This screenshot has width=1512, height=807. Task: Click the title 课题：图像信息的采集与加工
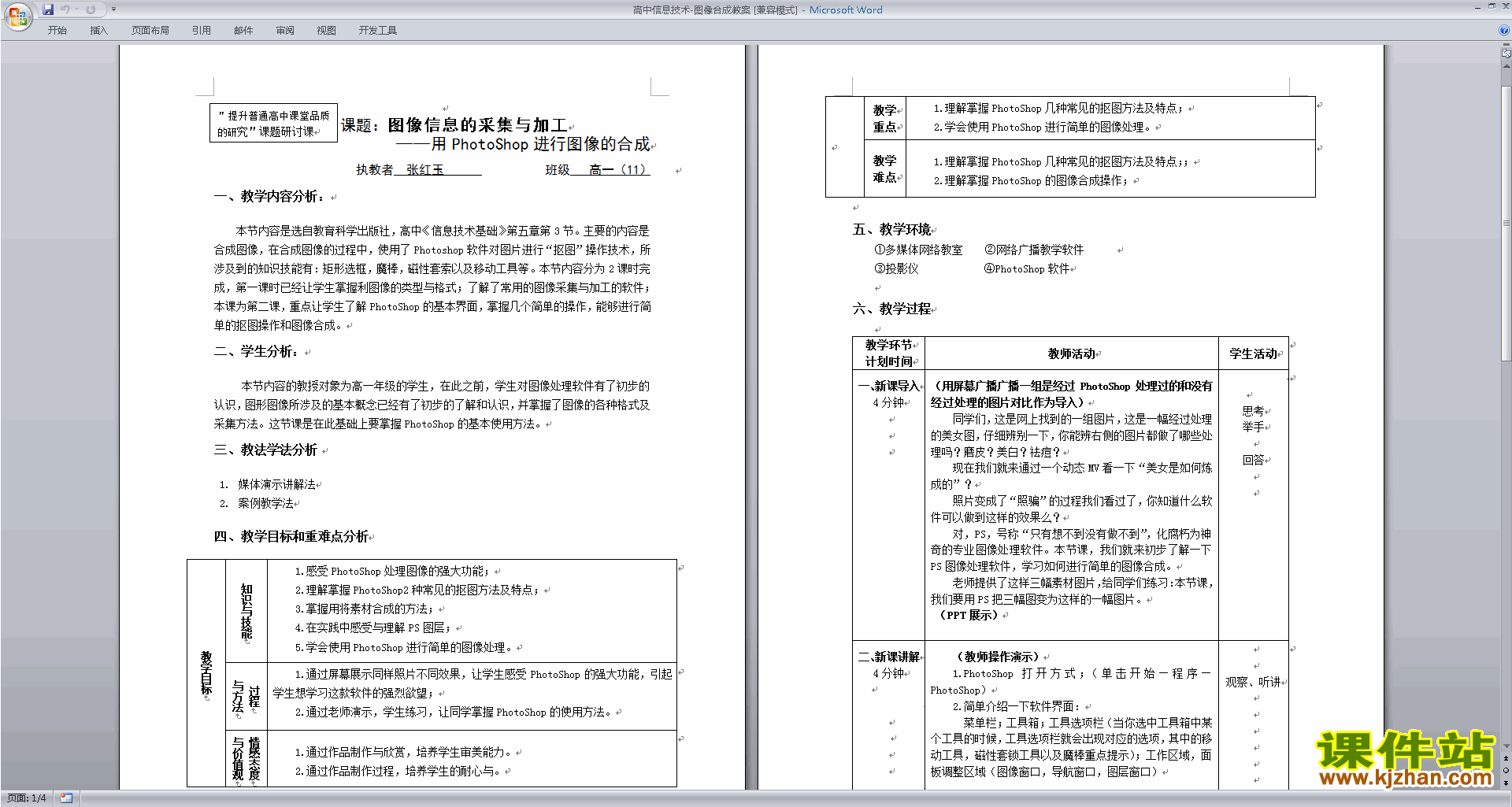pos(454,125)
